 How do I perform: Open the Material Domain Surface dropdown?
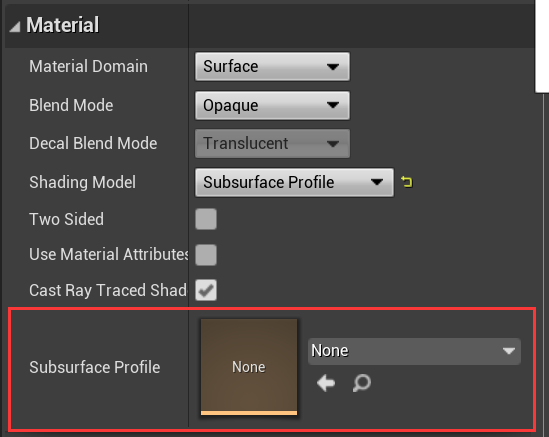(x=272, y=67)
